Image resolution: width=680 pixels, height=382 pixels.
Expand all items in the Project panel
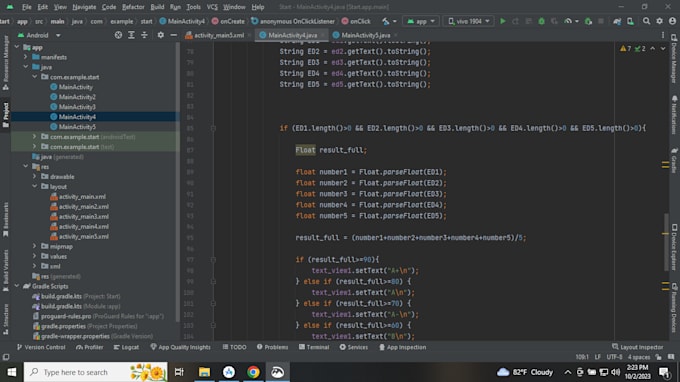(131, 35)
